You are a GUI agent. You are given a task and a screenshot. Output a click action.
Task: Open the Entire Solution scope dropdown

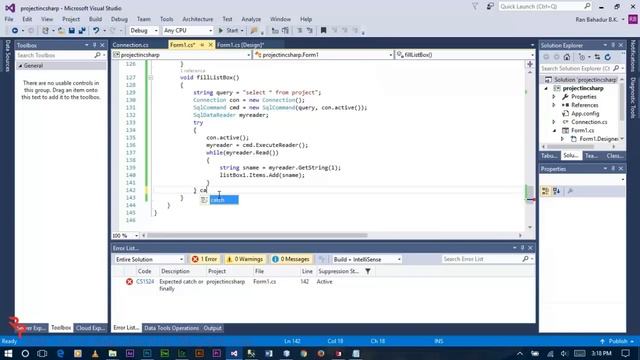click(x=149, y=259)
